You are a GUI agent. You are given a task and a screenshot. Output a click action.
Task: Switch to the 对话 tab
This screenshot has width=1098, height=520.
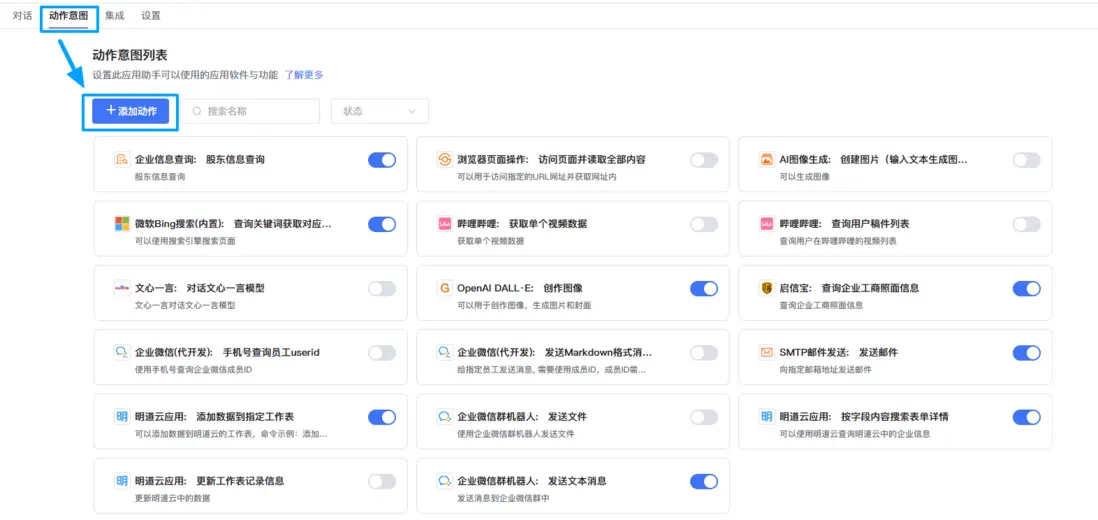click(22, 15)
